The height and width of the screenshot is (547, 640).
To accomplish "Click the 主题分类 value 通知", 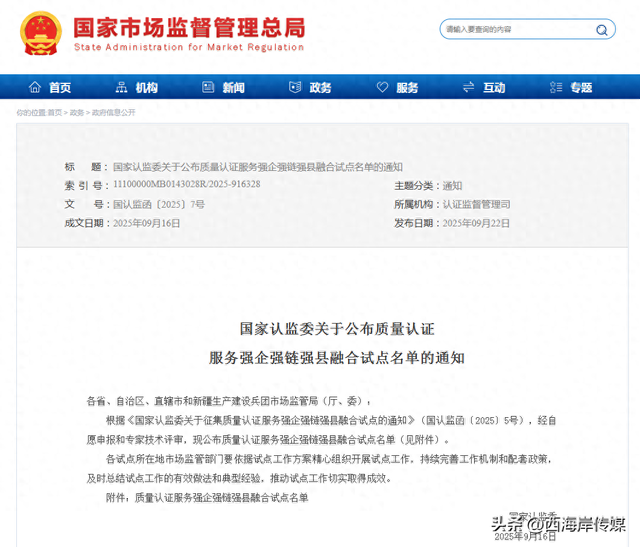I will [453, 186].
